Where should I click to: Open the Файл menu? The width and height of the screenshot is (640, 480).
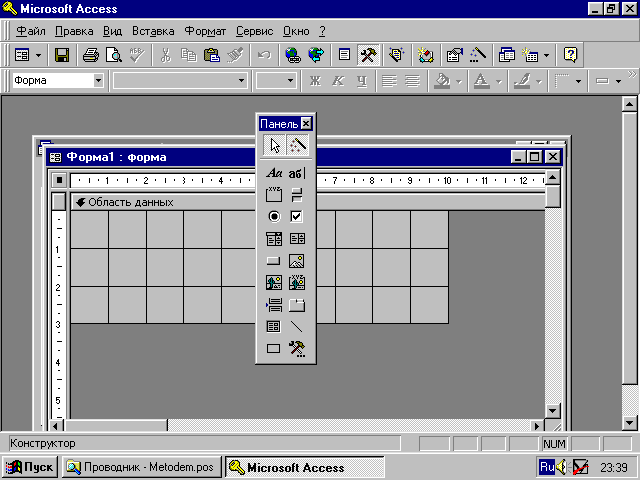31,31
